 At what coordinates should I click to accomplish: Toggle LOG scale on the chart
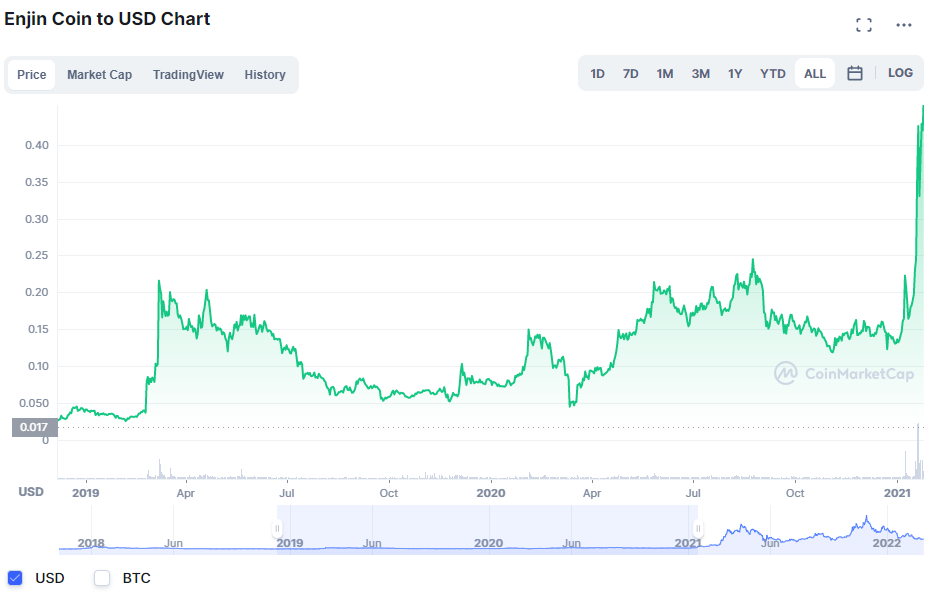tap(901, 73)
